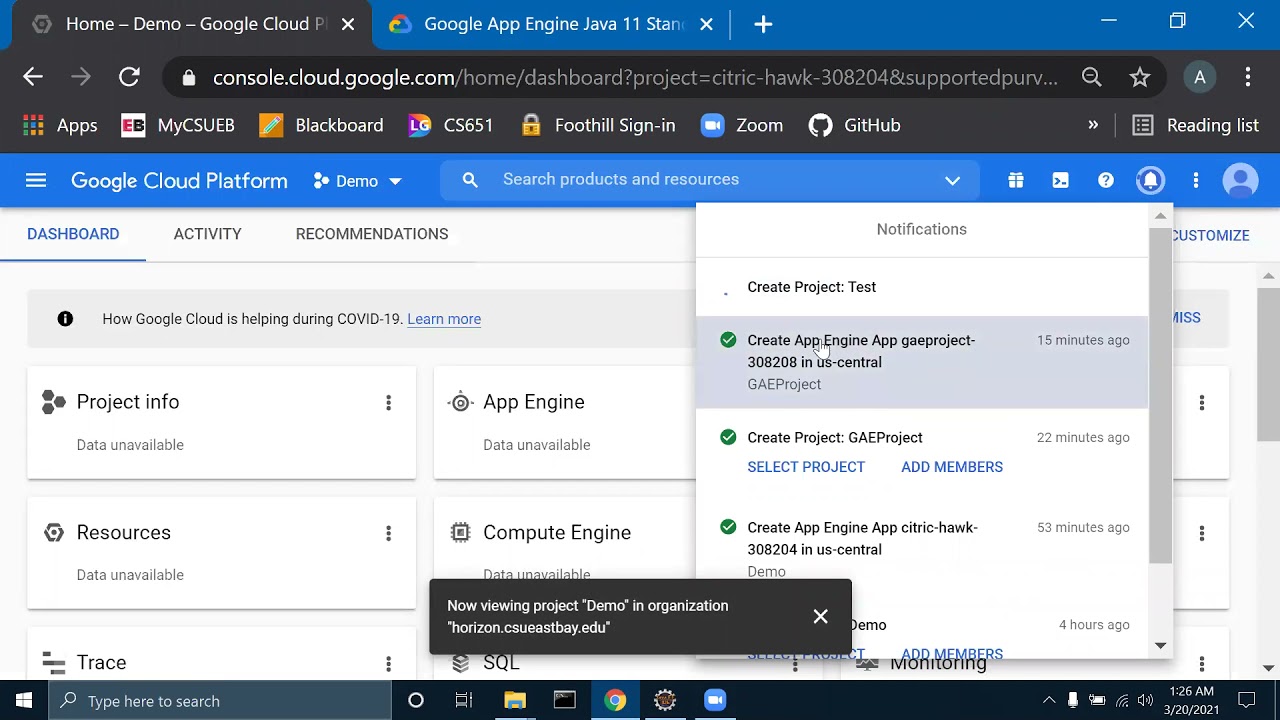Open the Google Cloud navigation hamburger menu
The width and height of the screenshot is (1280, 720).
36,180
